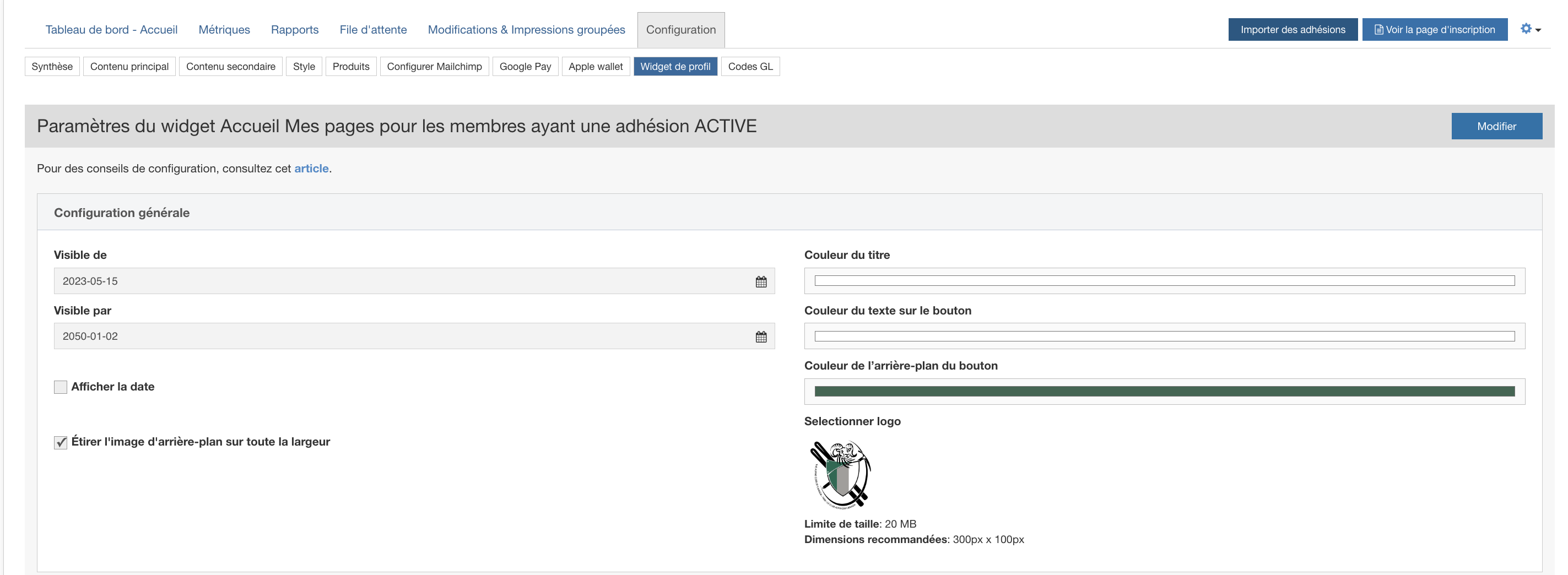Click Importer des adhésions button

[1293, 30]
